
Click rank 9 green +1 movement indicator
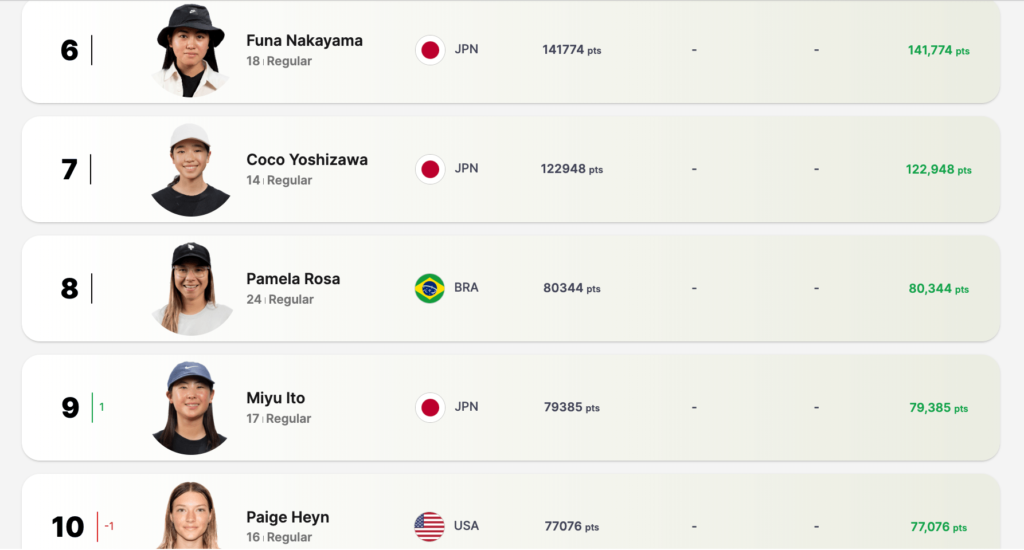coord(102,407)
